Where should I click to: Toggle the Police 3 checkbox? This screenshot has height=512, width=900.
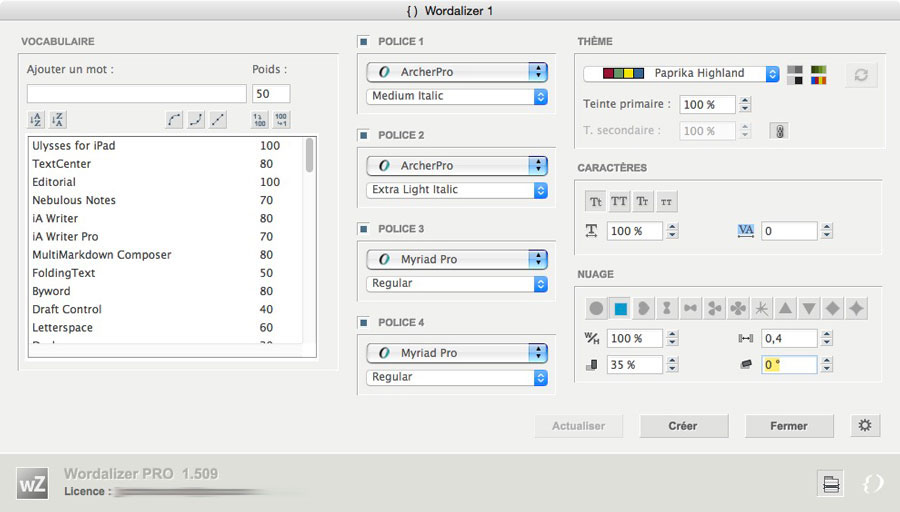point(363,228)
